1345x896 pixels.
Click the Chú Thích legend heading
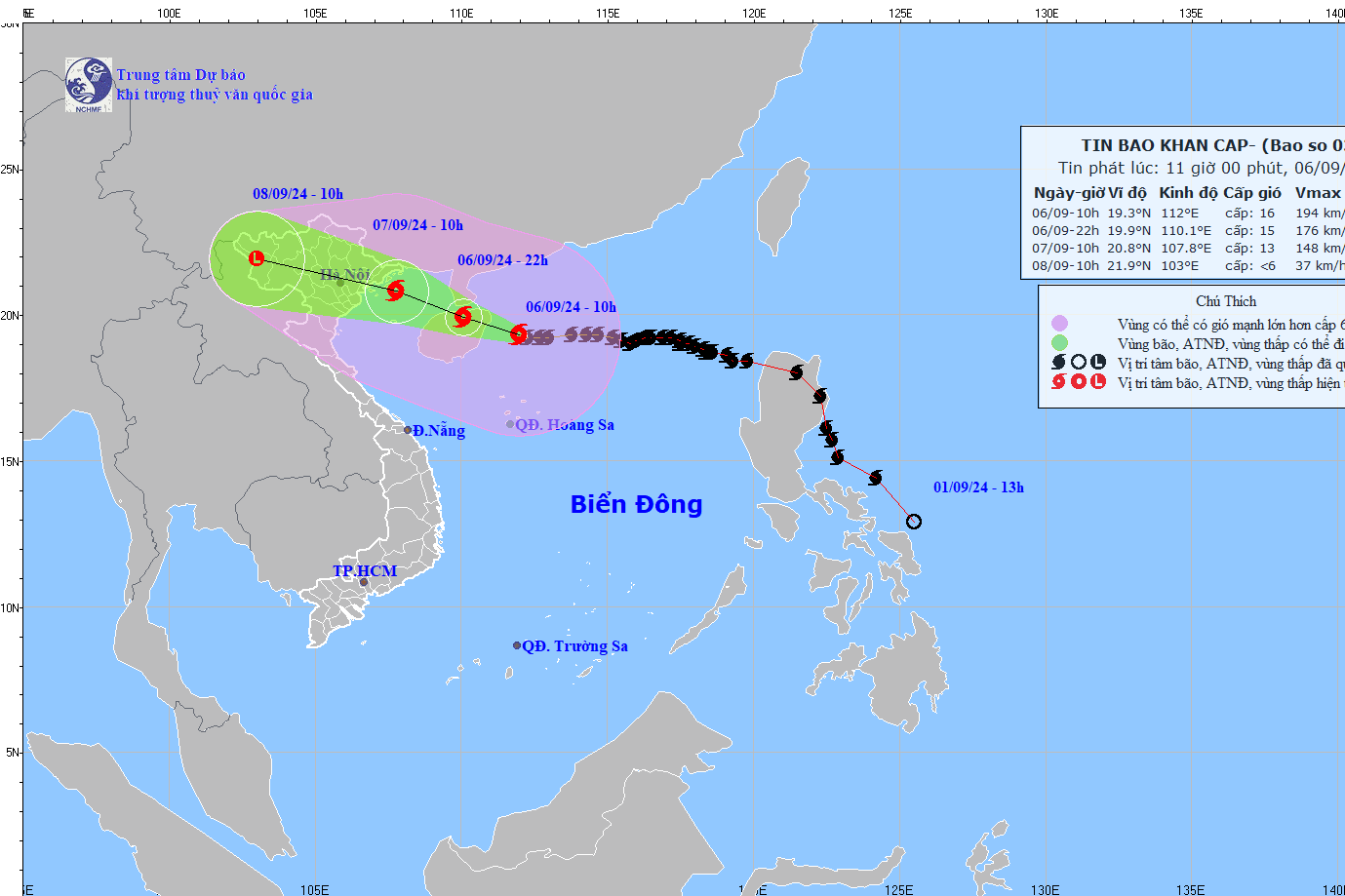1226,301
